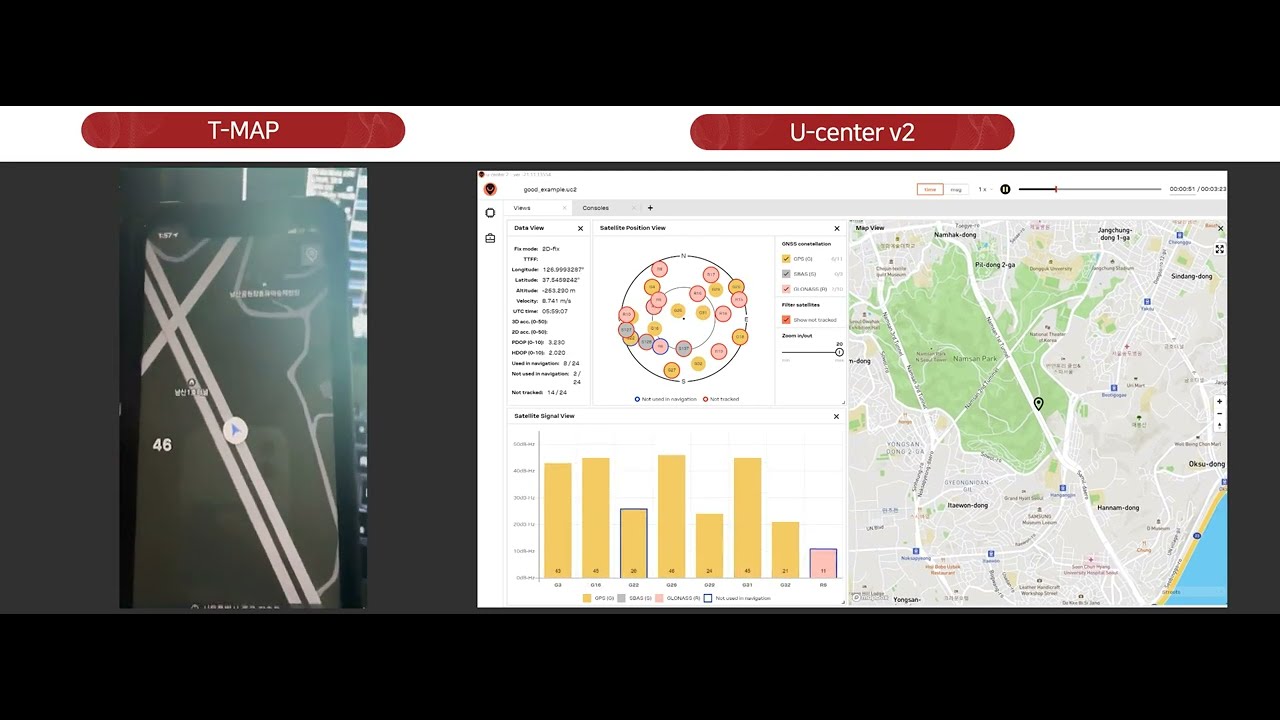Close the Map View panel
Image resolution: width=1280 pixels, height=720 pixels.
click(1220, 229)
